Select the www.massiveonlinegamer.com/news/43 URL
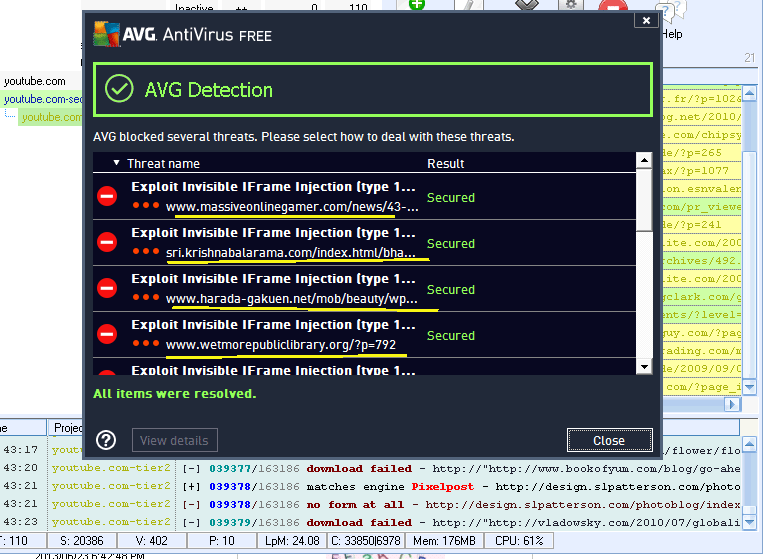763x559 pixels. point(292,207)
